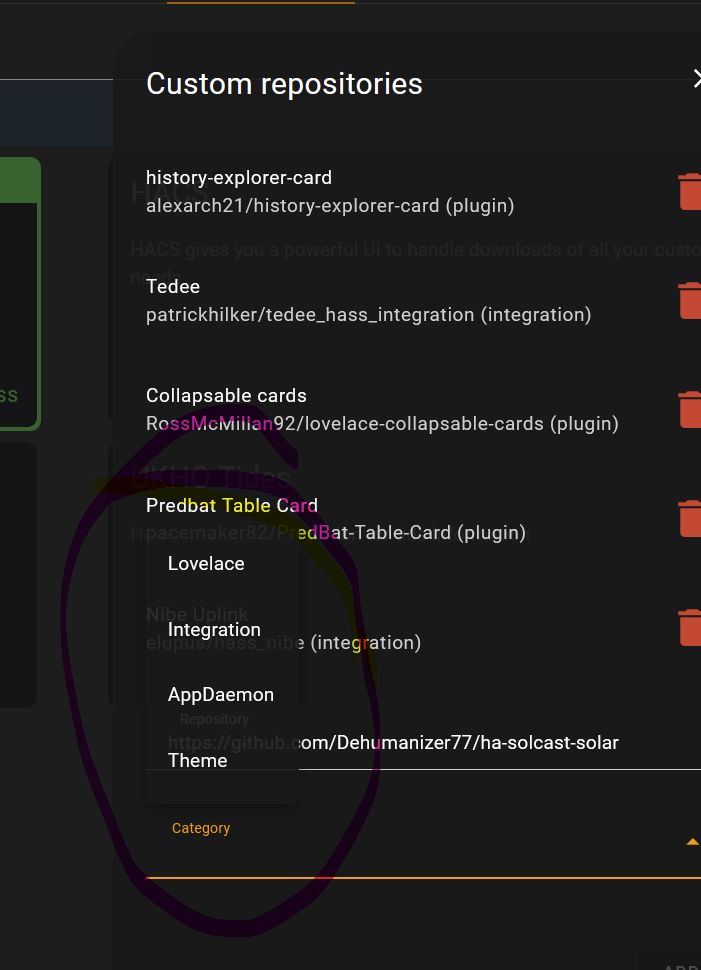Delete the history-explorer-card repository

point(690,192)
